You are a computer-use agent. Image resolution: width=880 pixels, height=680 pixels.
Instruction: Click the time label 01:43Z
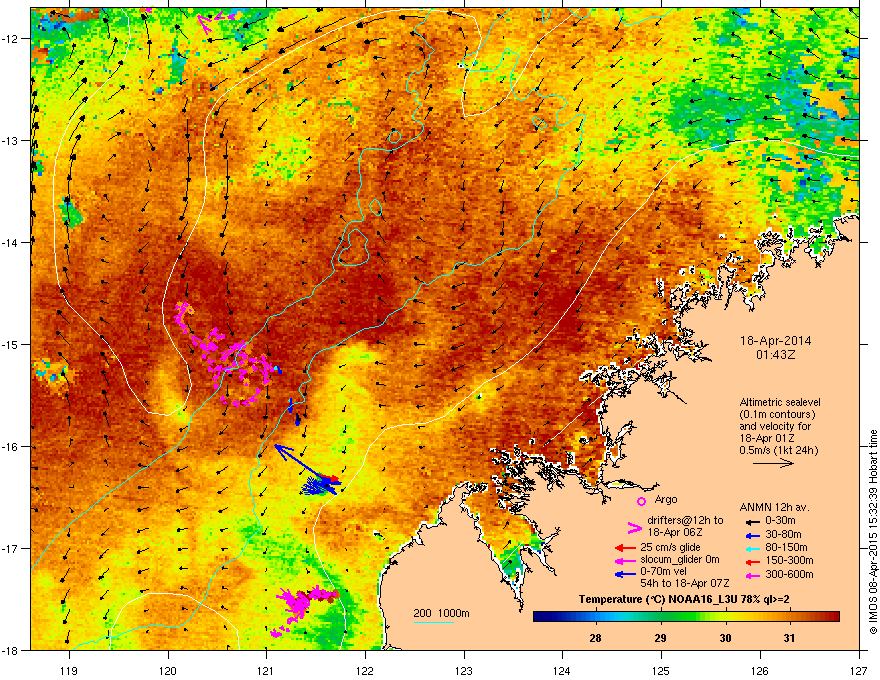775,355
